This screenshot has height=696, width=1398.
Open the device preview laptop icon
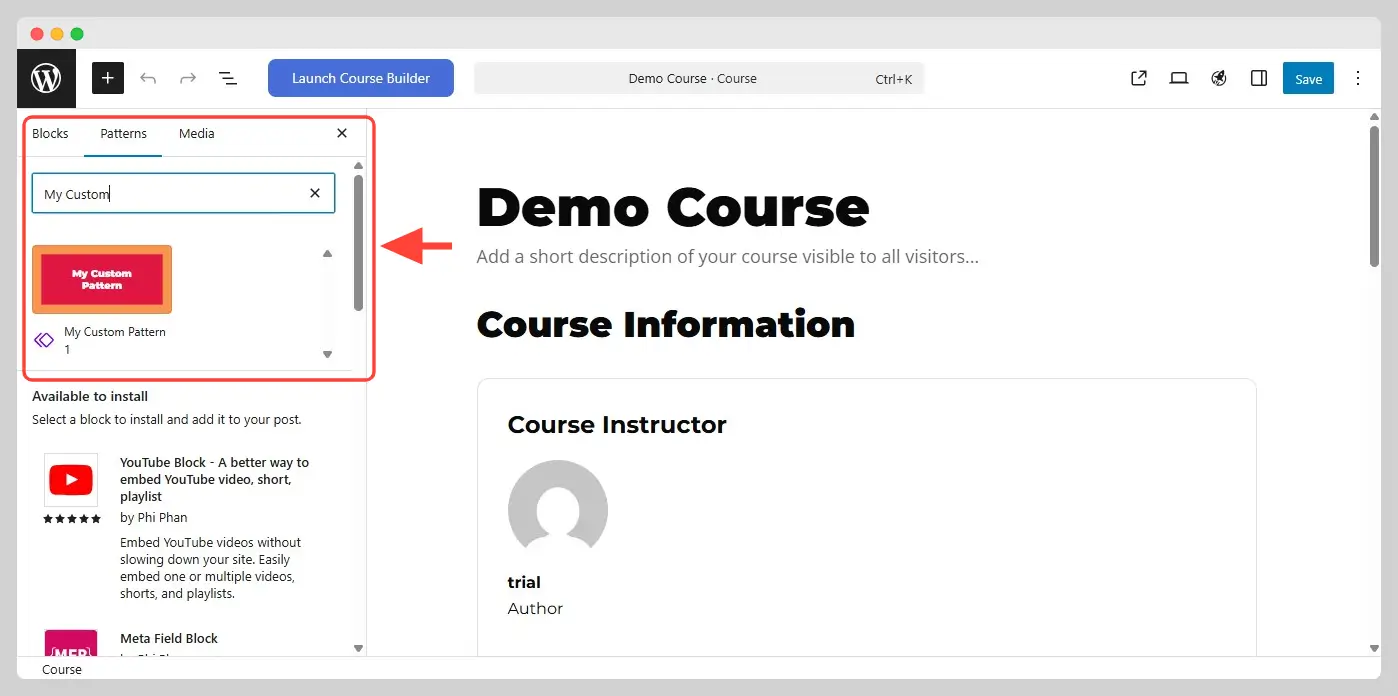pyautogui.click(x=1179, y=78)
